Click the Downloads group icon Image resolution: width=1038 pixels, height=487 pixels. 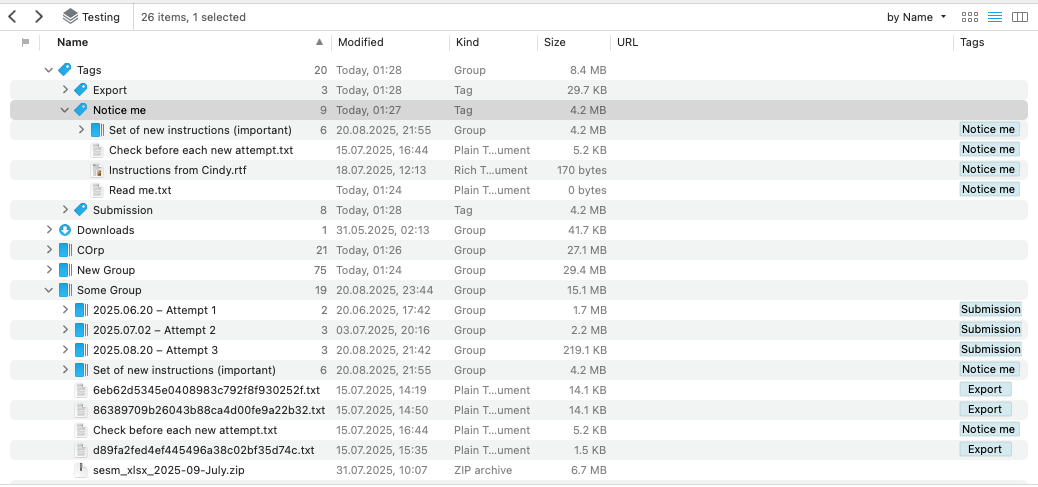65,230
